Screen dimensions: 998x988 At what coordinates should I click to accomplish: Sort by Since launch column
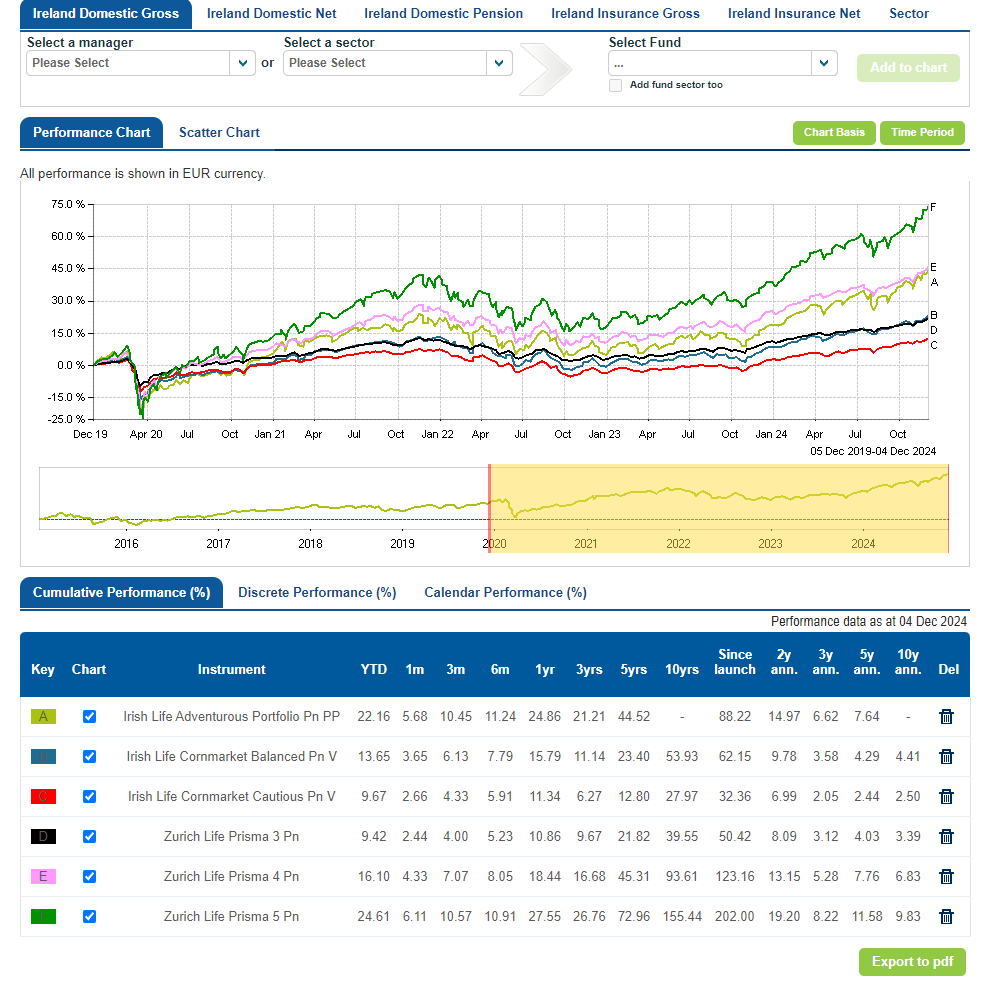[x=735, y=662]
